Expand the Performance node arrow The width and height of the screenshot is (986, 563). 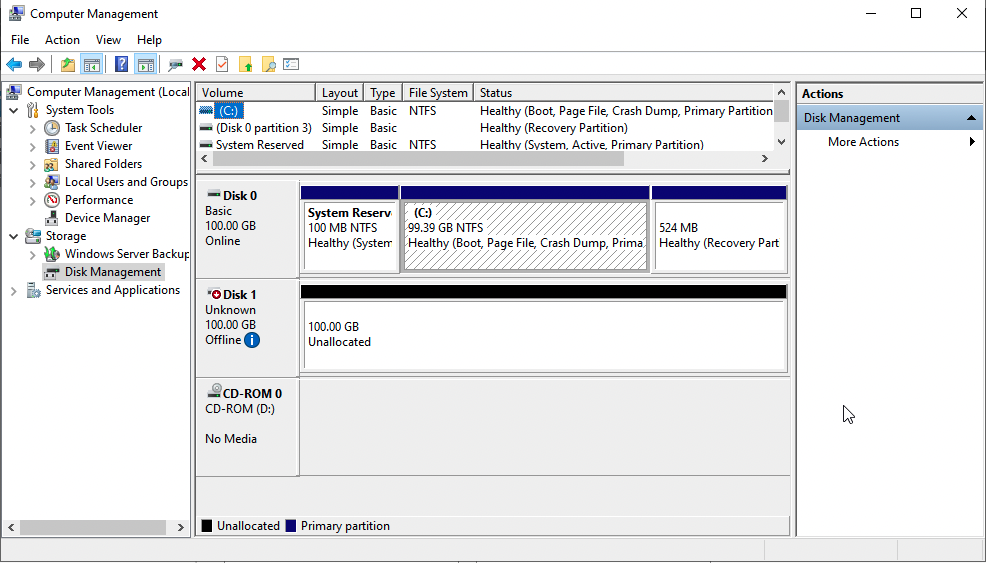point(33,201)
